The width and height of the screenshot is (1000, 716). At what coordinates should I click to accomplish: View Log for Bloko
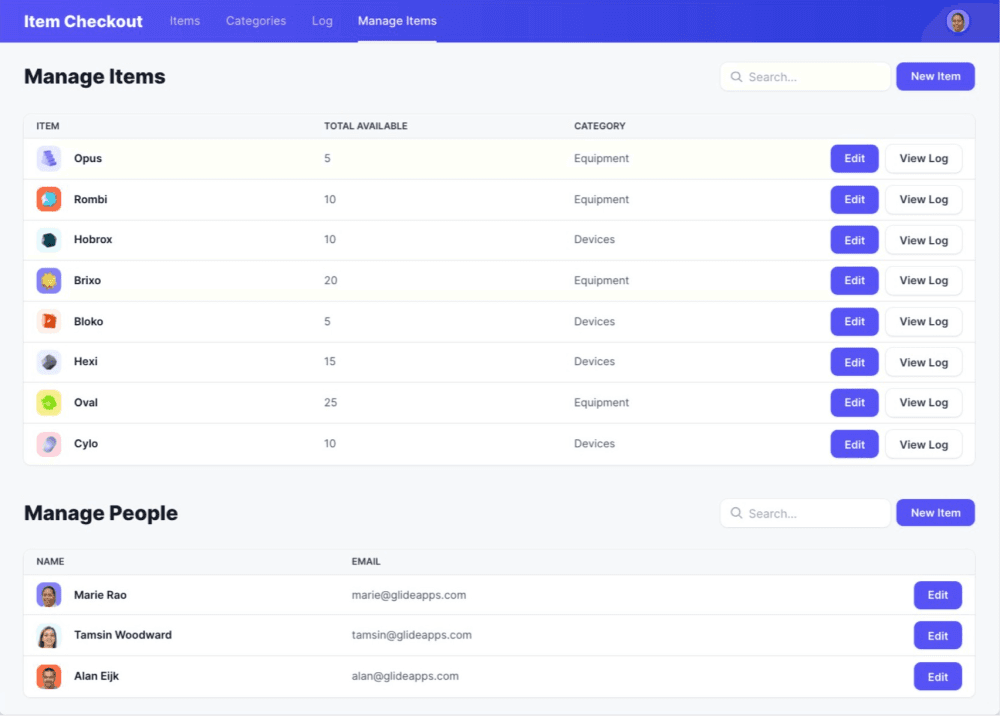[923, 321]
